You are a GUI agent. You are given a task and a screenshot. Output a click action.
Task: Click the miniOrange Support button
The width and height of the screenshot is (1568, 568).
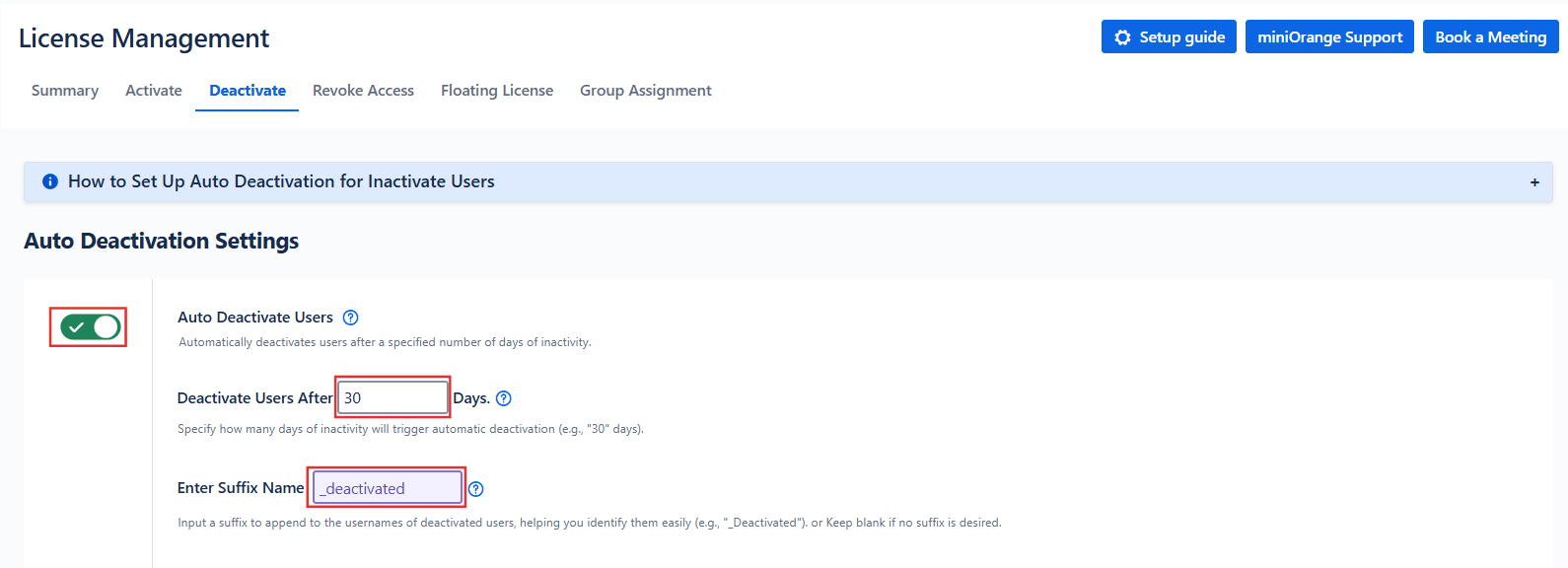coord(1329,37)
